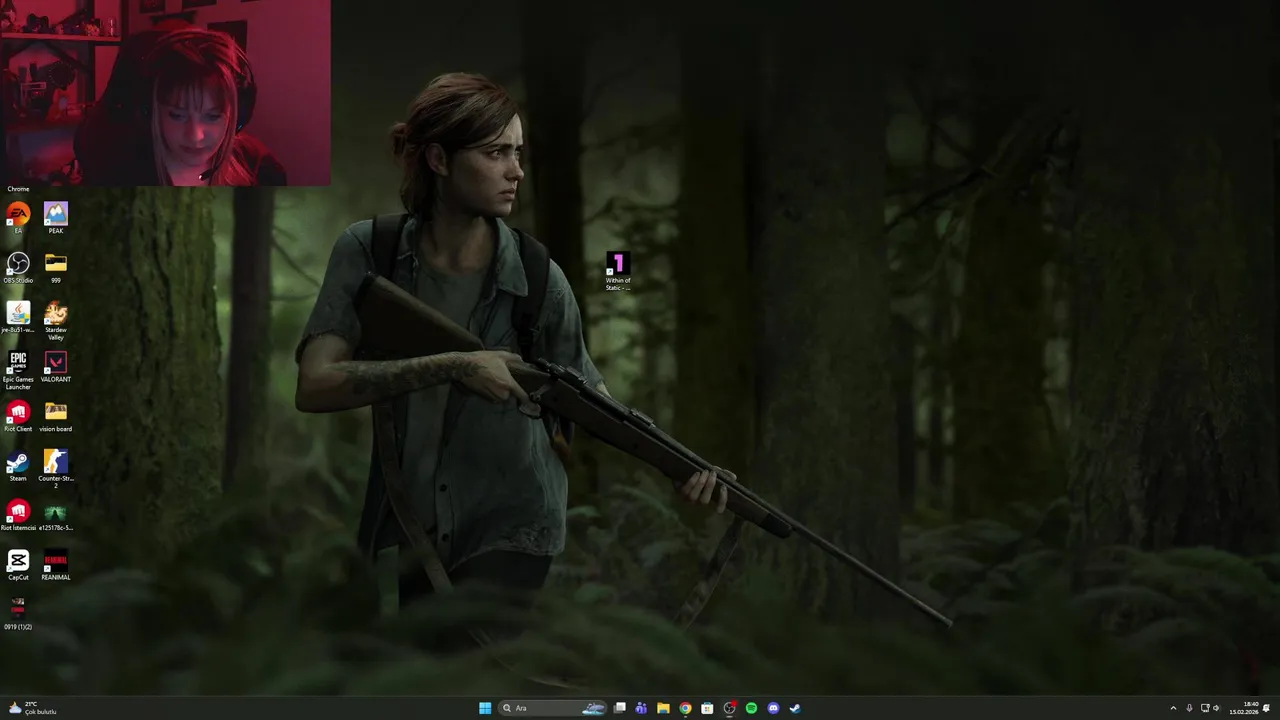Open the Windows Start menu
Viewport: 1280px width, 720px height.
click(x=485, y=708)
